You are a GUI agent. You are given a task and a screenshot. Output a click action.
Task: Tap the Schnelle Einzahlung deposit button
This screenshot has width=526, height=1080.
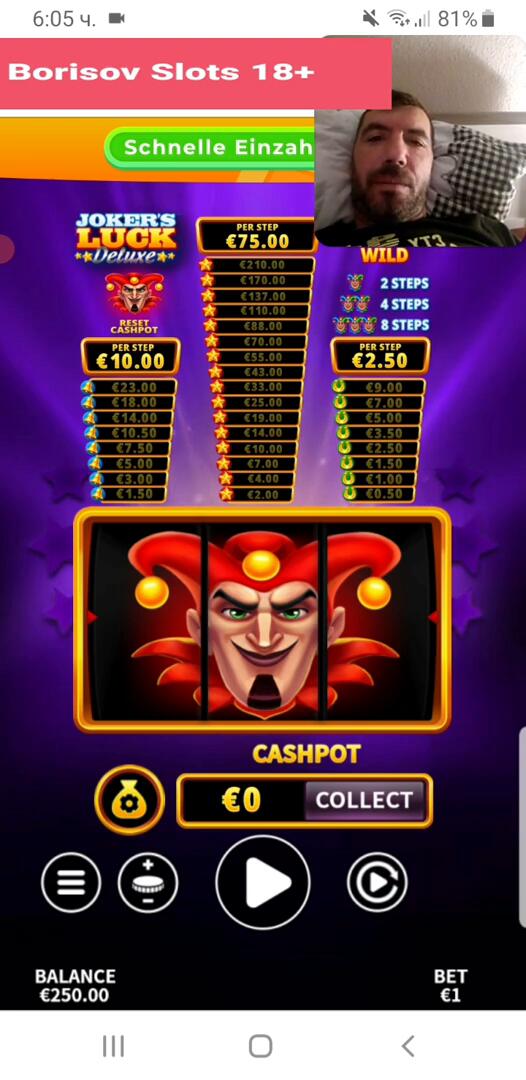point(211,147)
